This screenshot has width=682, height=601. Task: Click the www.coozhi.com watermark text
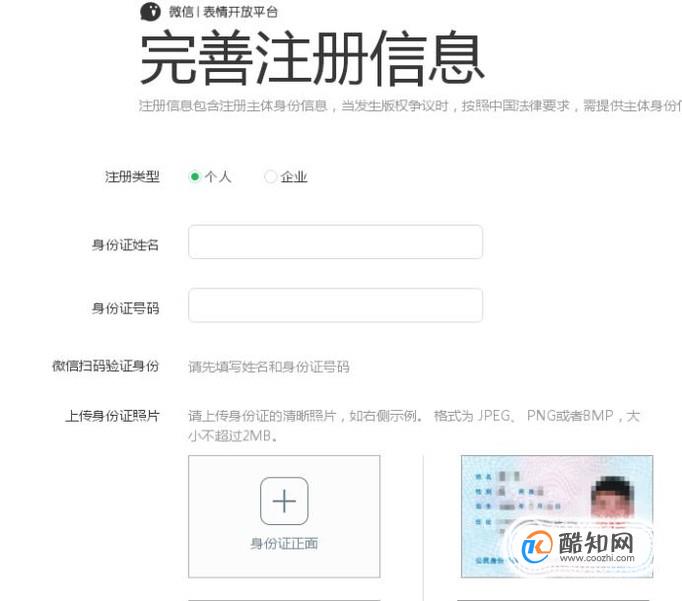tap(597, 558)
